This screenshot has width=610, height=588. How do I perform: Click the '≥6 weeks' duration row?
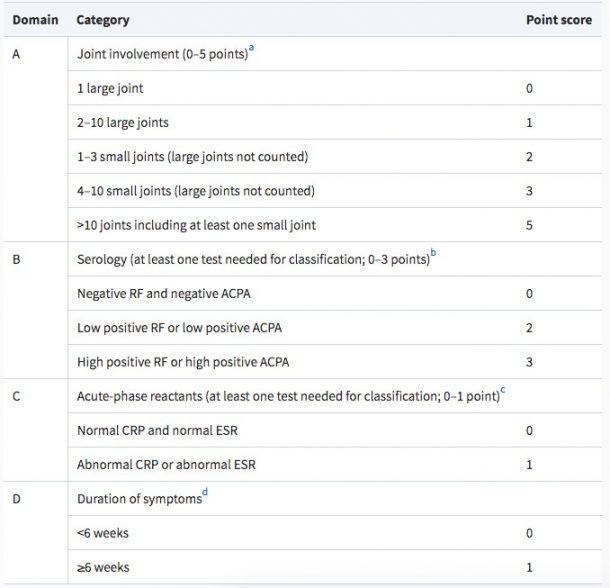pyautogui.click(x=103, y=567)
